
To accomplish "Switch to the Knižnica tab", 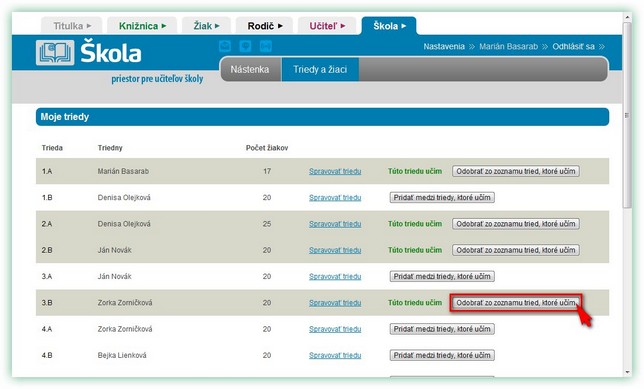I will [142, 26].
